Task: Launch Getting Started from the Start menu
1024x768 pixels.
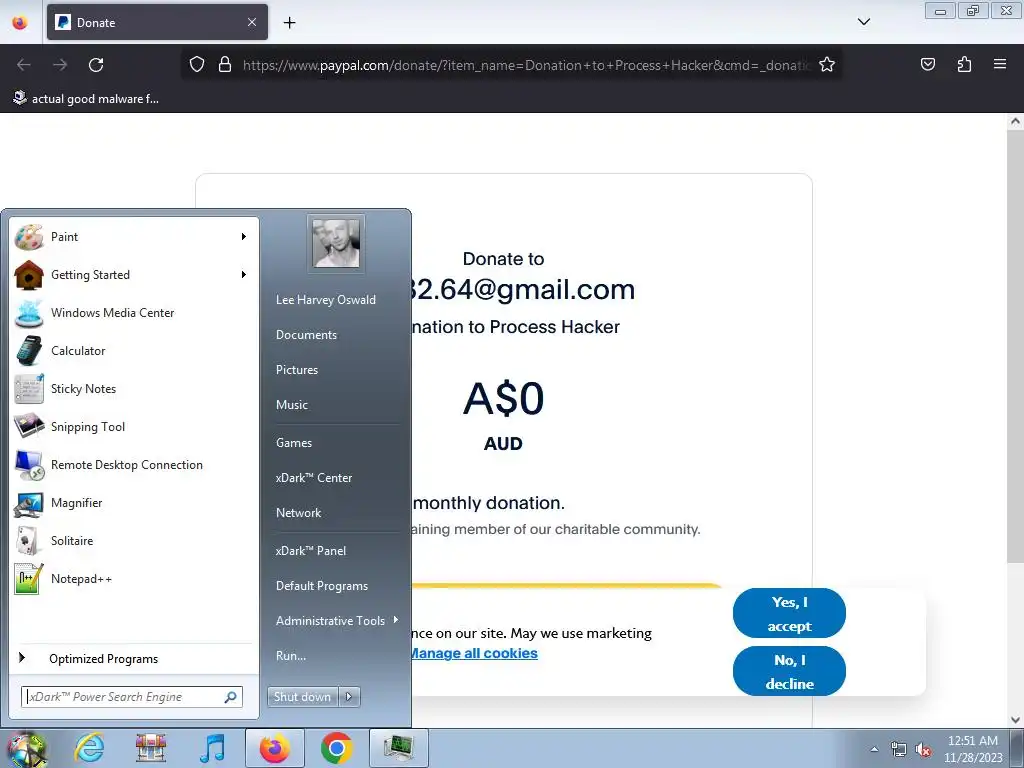Action: [x=133, y=274]
